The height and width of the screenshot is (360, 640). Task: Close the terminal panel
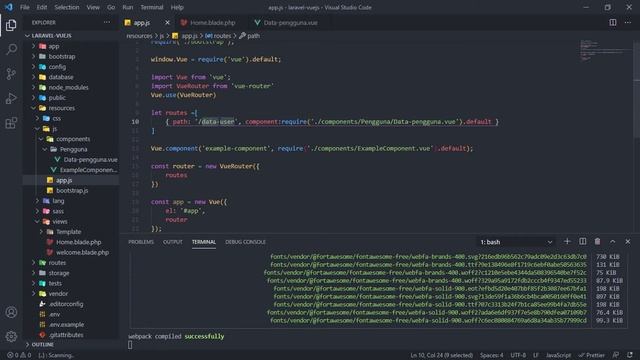tap(628, 242)
